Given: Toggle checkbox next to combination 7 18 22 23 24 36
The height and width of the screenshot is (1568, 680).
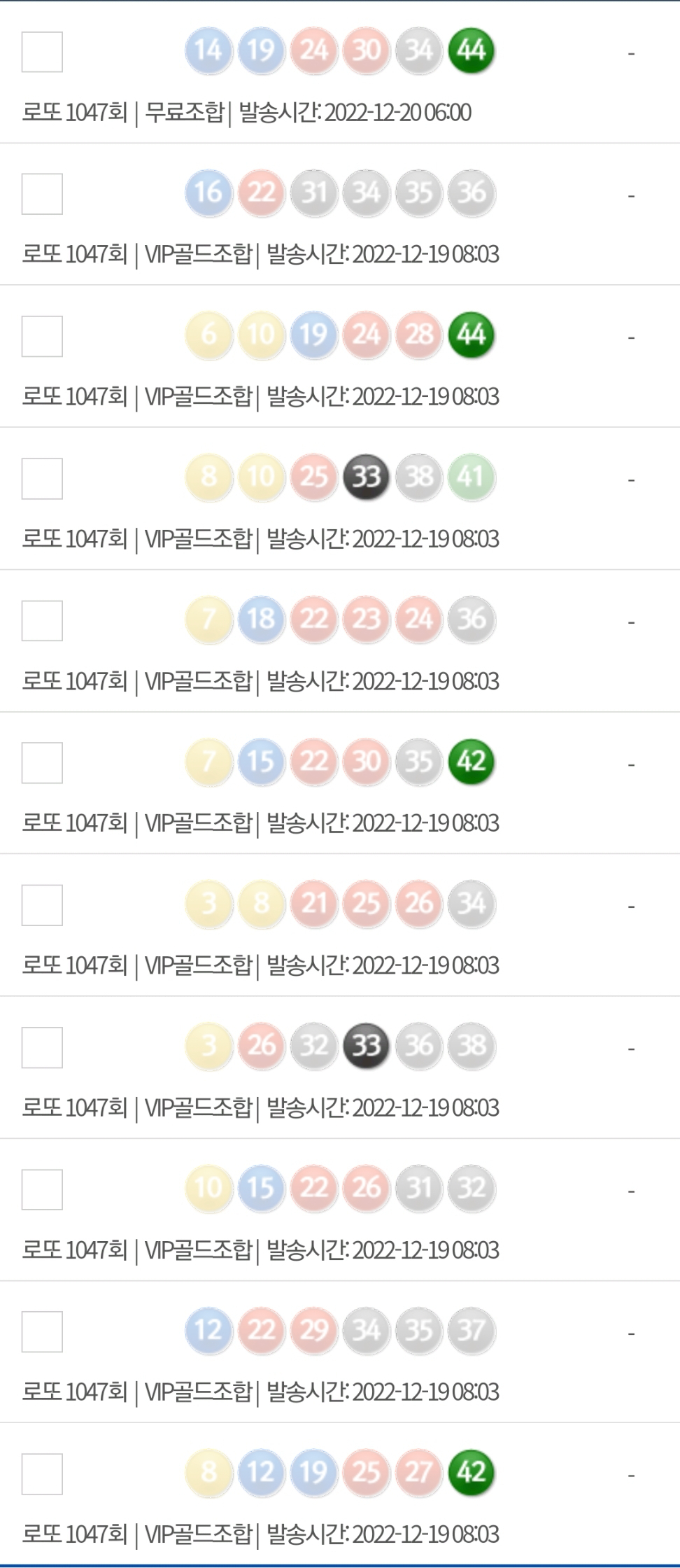Looking at the screenshot, I should point(42,620).
